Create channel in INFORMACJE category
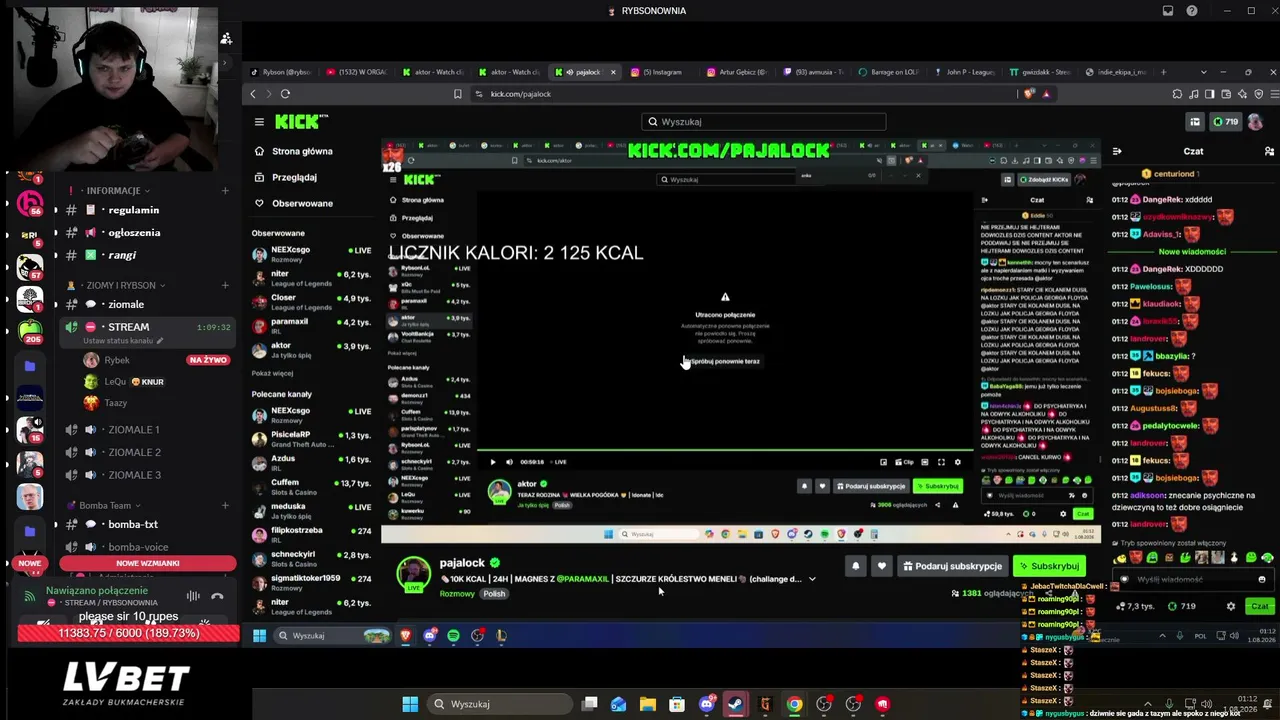 (225, 190)
